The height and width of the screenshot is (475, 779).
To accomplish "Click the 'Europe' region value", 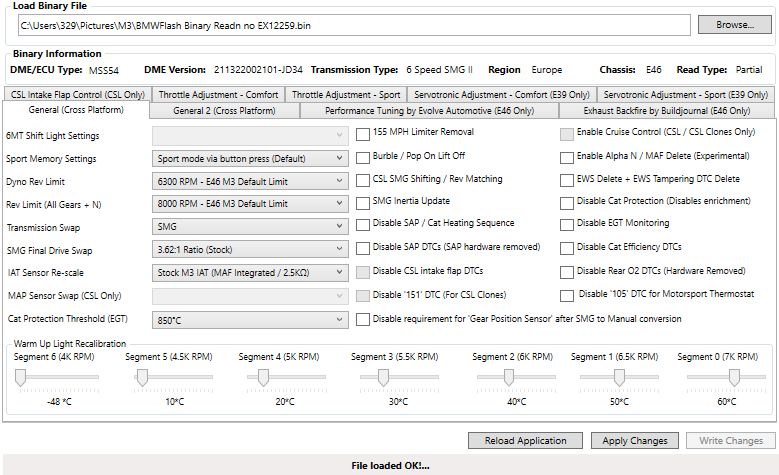I will coord(546,70).
